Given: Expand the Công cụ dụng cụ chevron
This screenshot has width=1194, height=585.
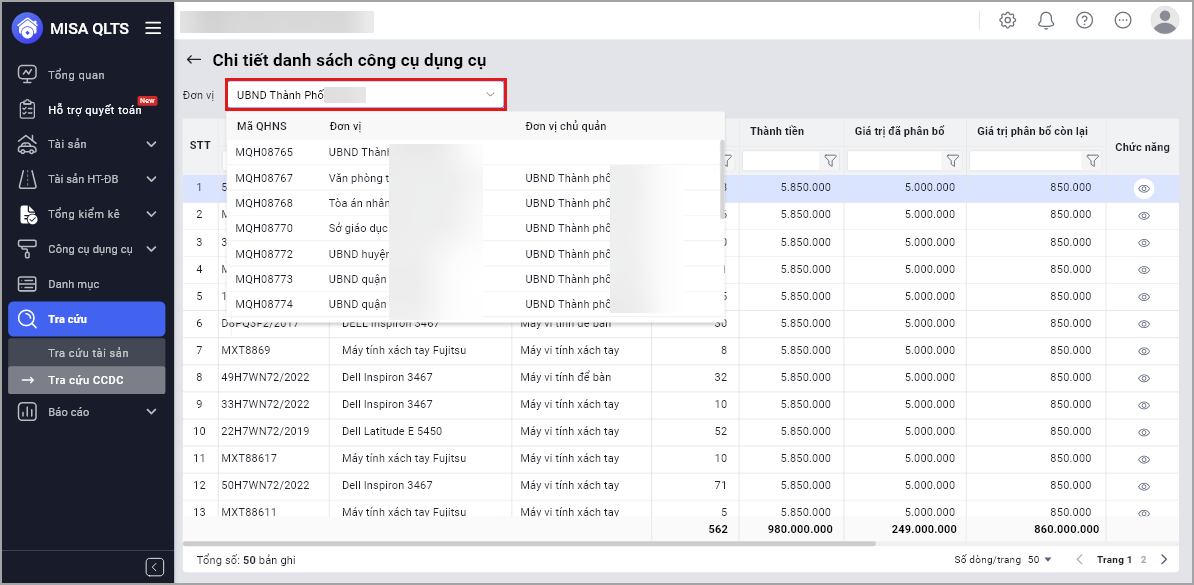Looking at the screenshot, I should 151,249.
